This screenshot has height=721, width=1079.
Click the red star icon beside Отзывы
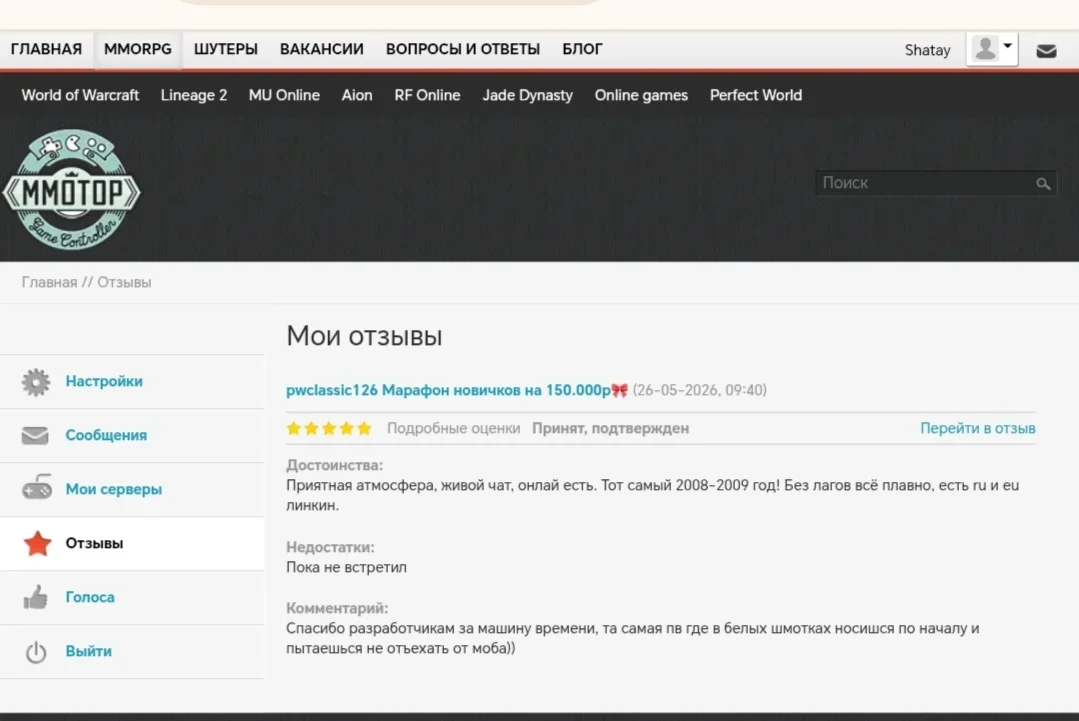[37, 544]
